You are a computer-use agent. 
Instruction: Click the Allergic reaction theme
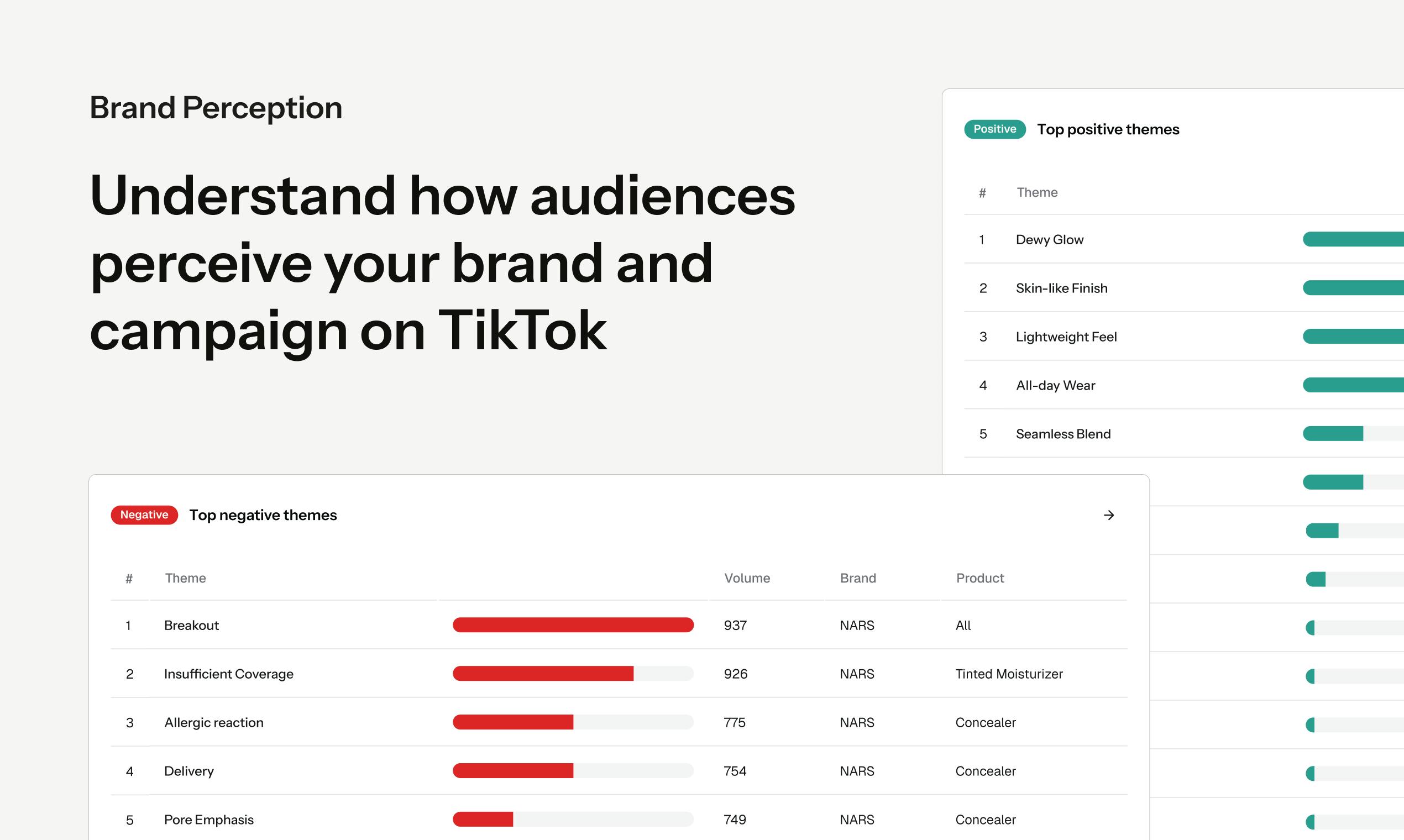point(214,723)
